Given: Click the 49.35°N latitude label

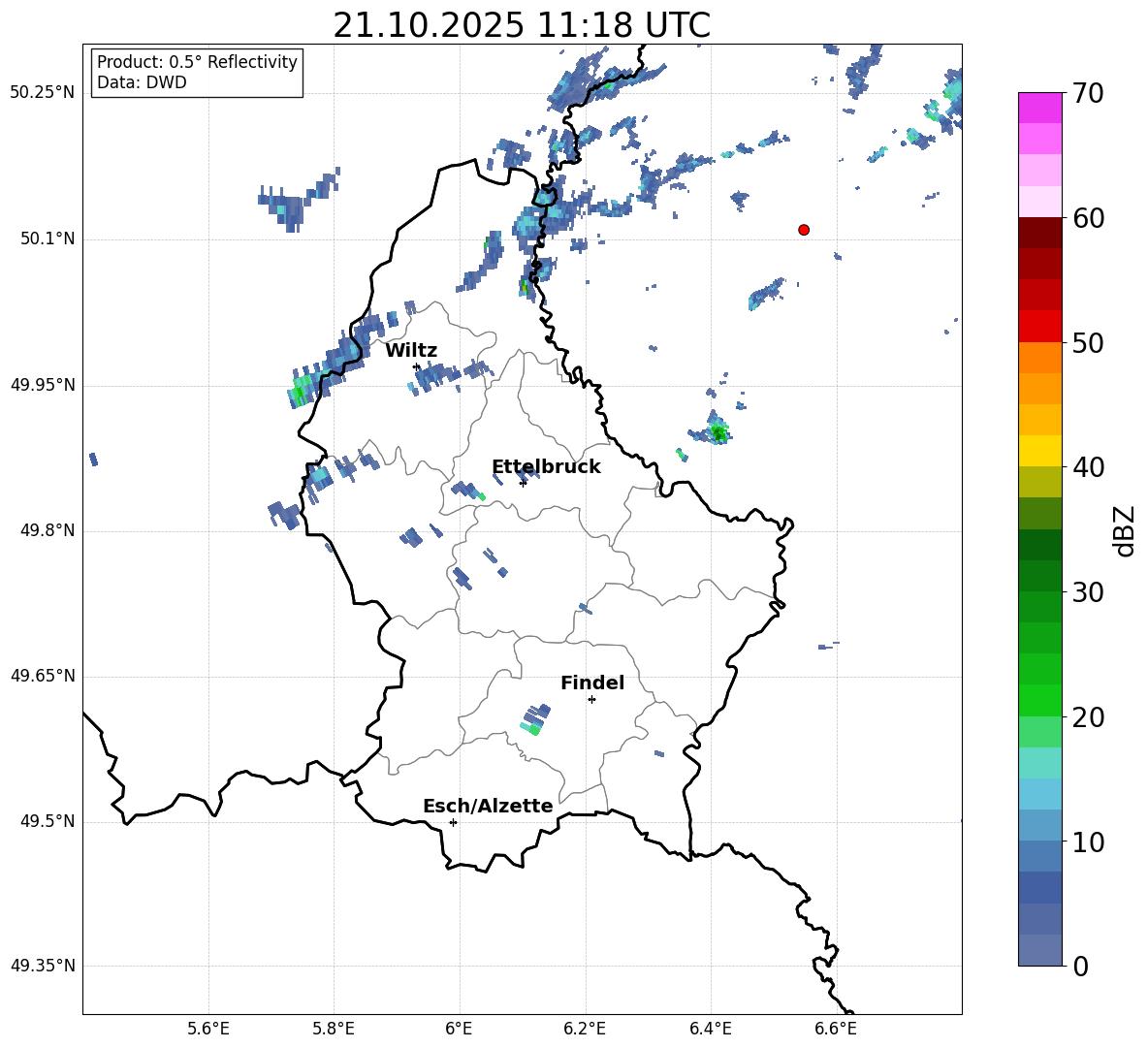Looking at the screenshot, I should tap(44, 966).
